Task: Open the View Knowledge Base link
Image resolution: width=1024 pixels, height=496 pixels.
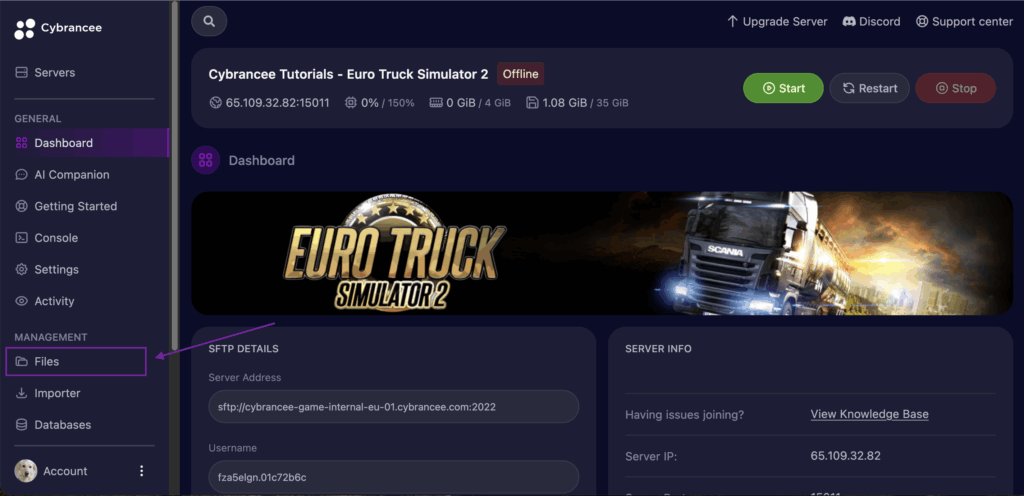Action: tap(869, 414)
